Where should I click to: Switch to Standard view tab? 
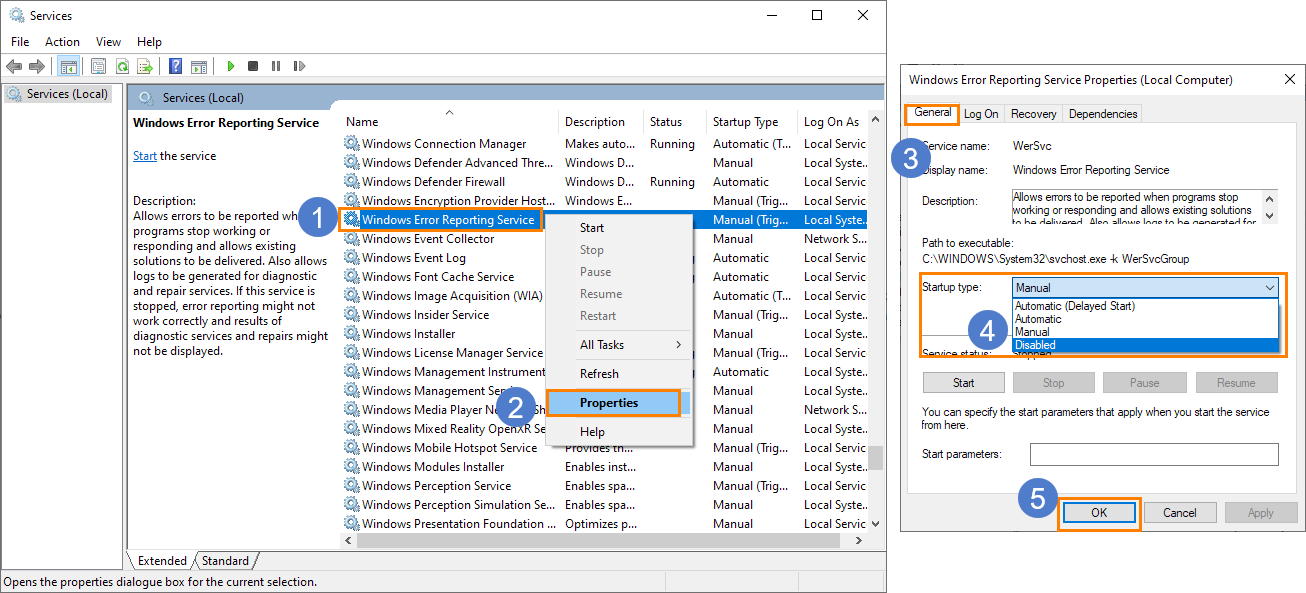225,561
